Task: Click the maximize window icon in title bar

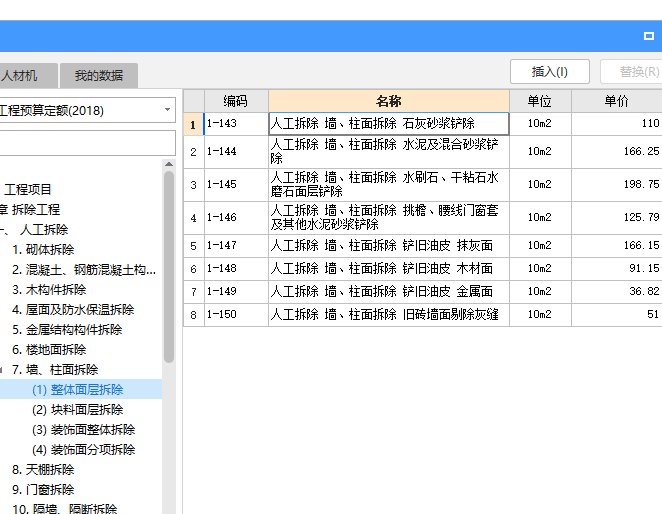Action: [648, 36]
